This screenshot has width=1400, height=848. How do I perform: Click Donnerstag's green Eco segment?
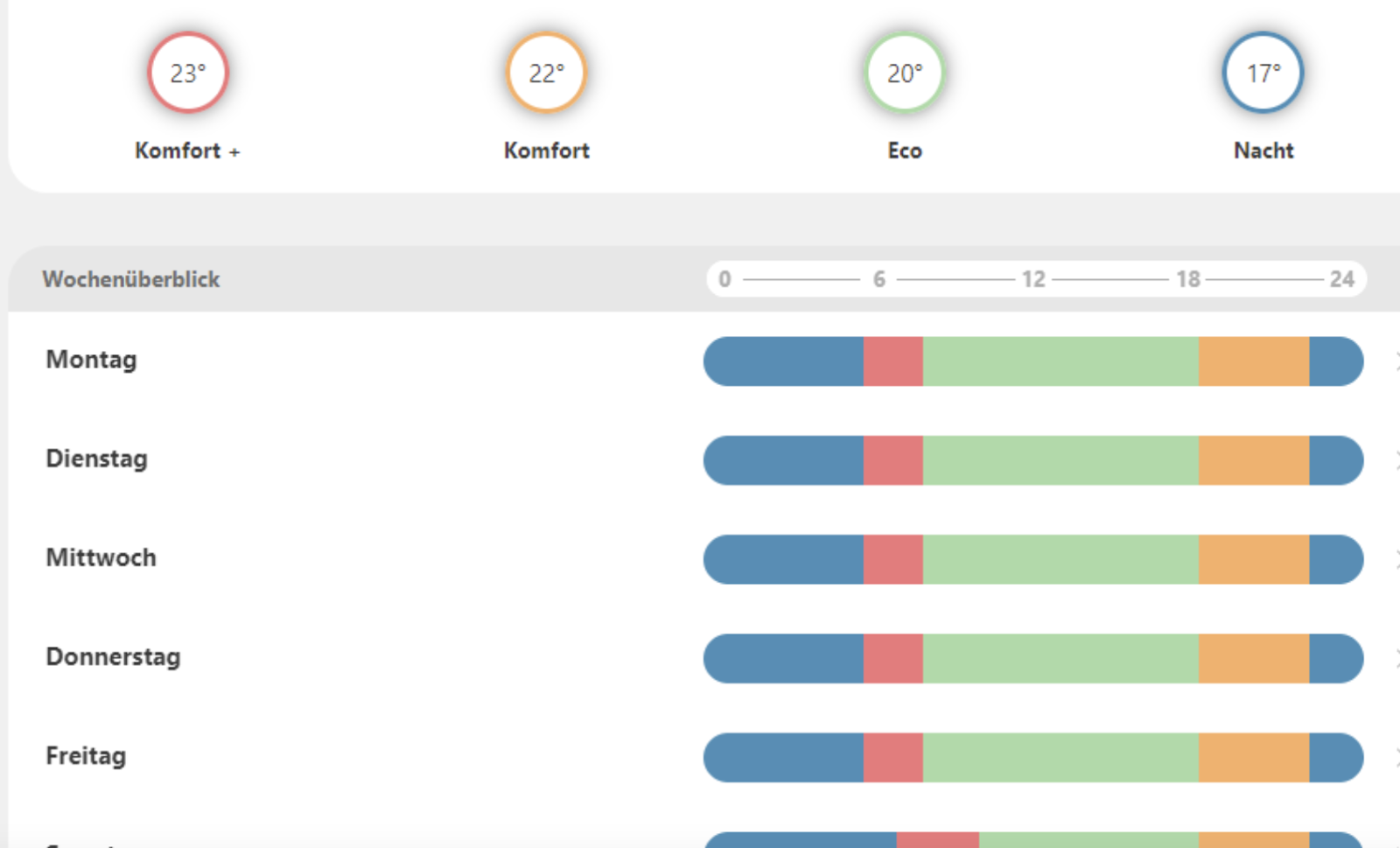point(1060,658)
